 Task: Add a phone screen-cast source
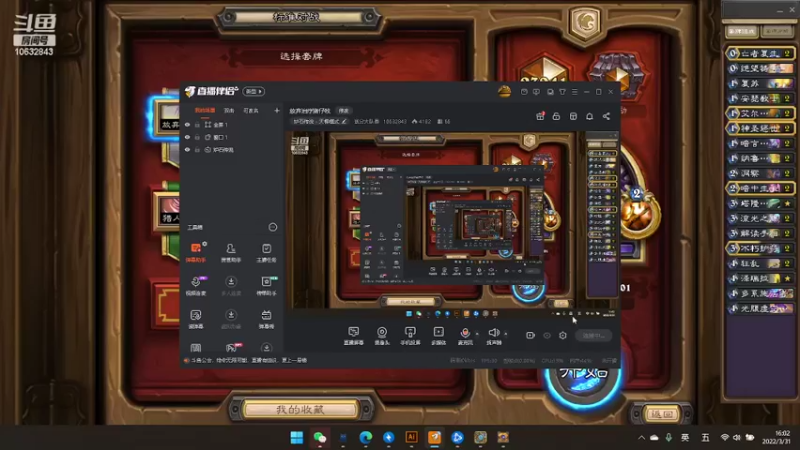point(410,336)
